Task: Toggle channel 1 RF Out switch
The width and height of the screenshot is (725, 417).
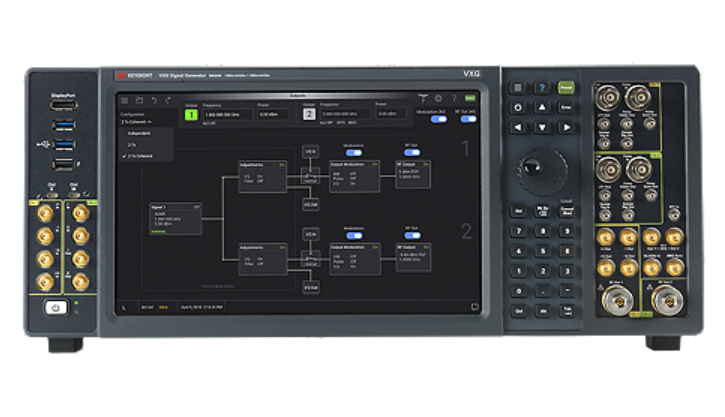Action: 412,152
